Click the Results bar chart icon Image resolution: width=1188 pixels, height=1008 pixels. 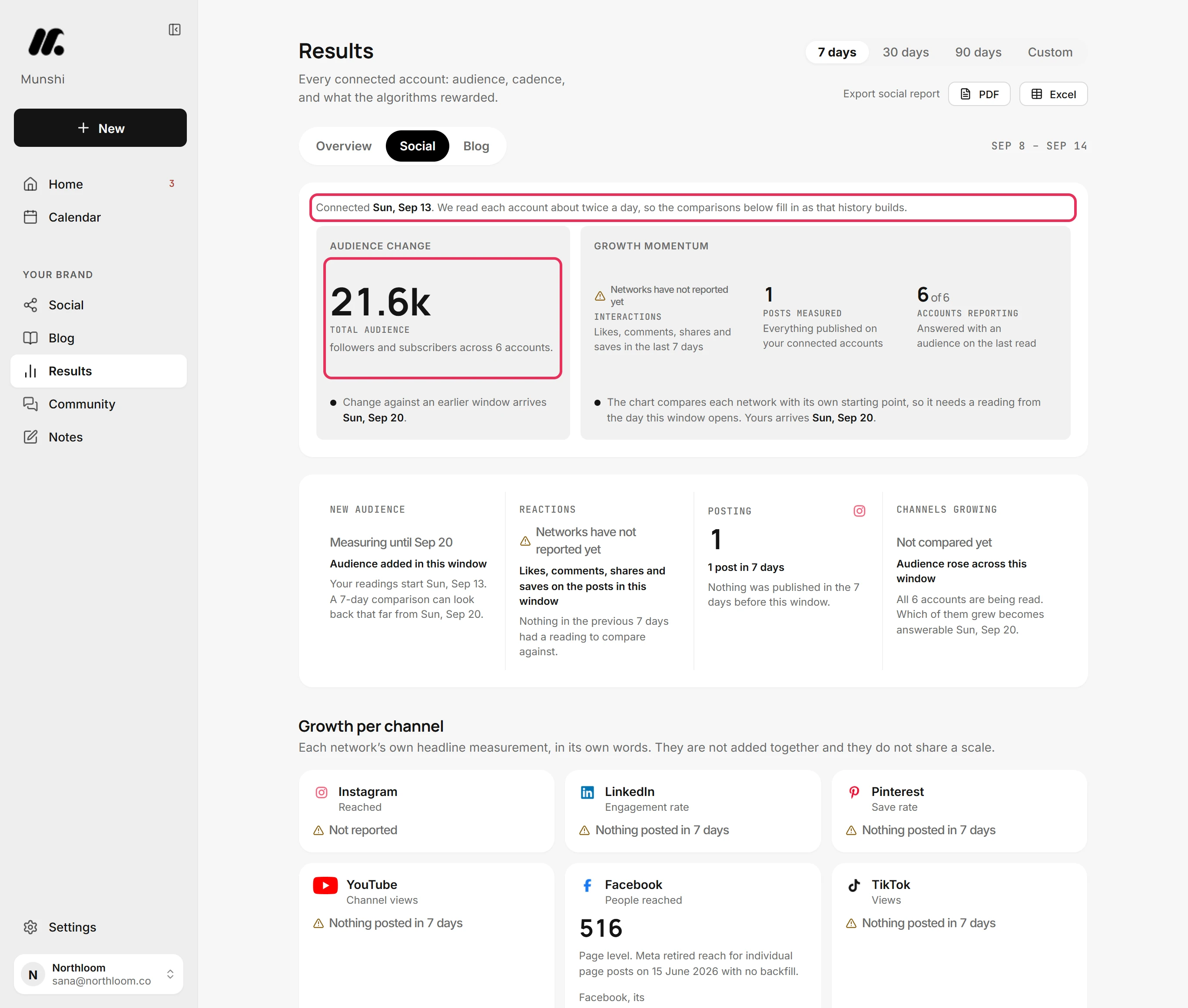30,371
